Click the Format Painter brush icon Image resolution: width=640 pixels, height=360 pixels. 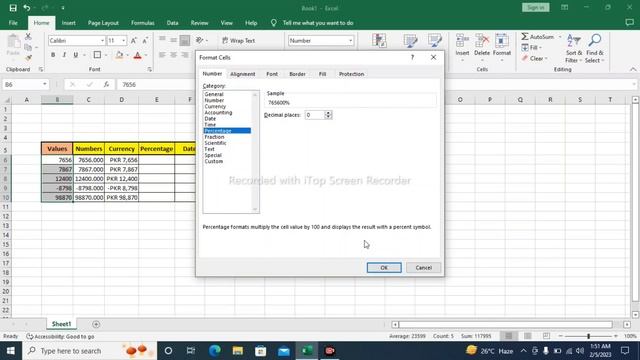(x=28, y=58)
